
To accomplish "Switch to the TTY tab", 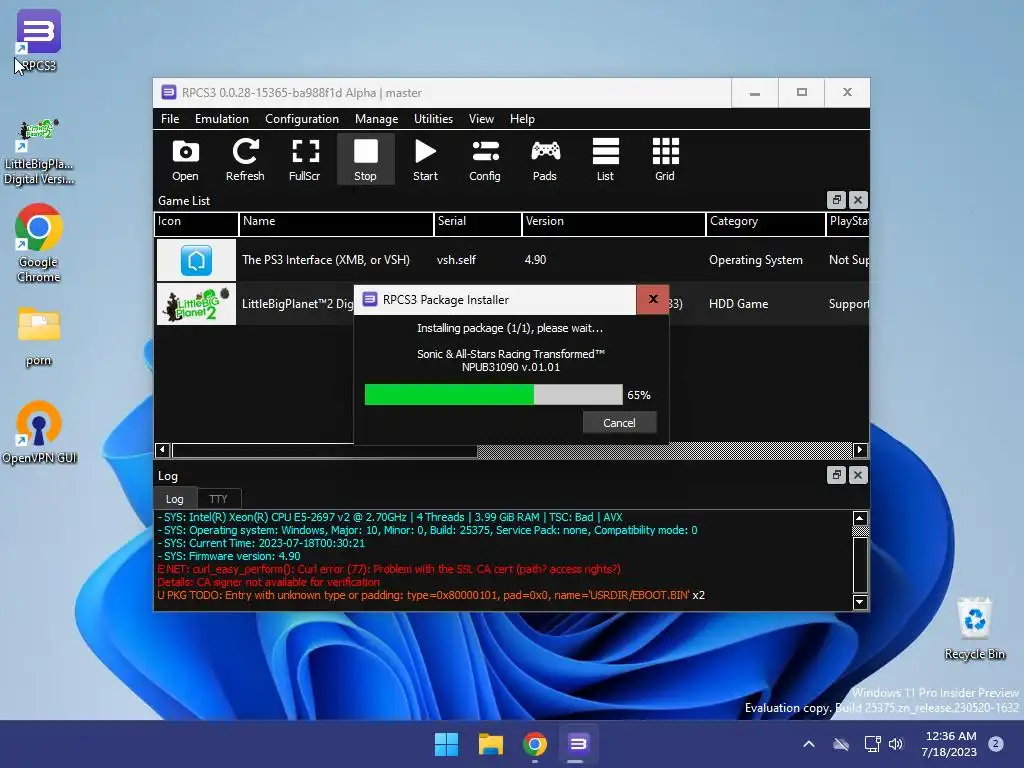I will coord(218,499).
